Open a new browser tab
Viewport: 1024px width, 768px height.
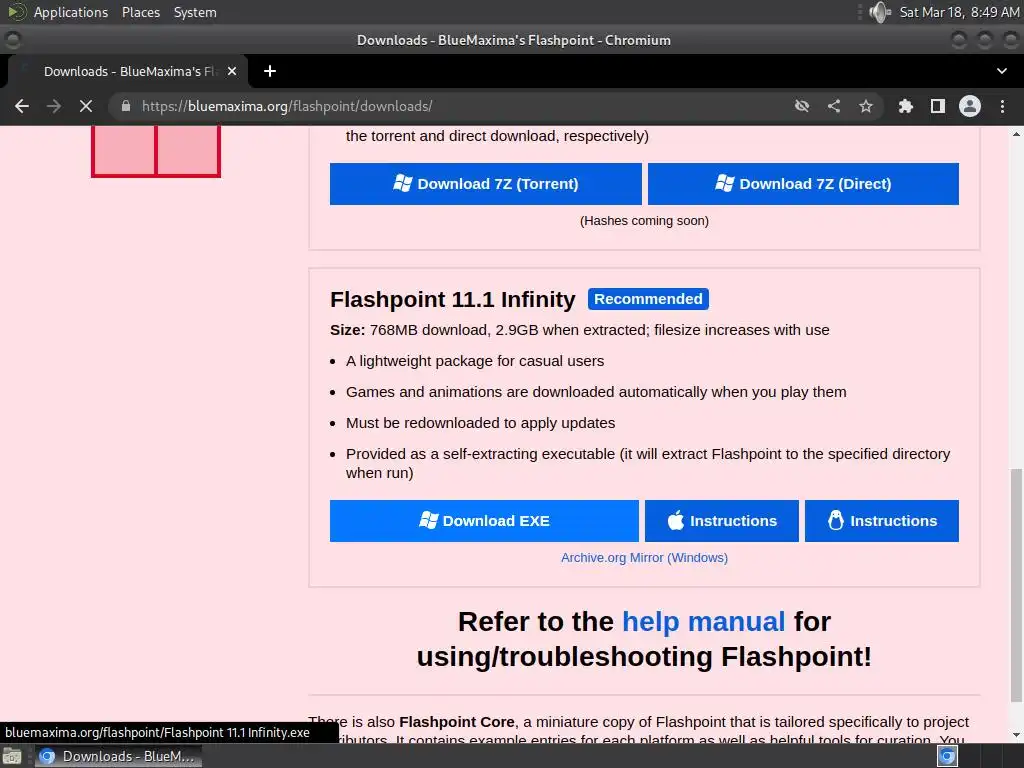(270, 71)
